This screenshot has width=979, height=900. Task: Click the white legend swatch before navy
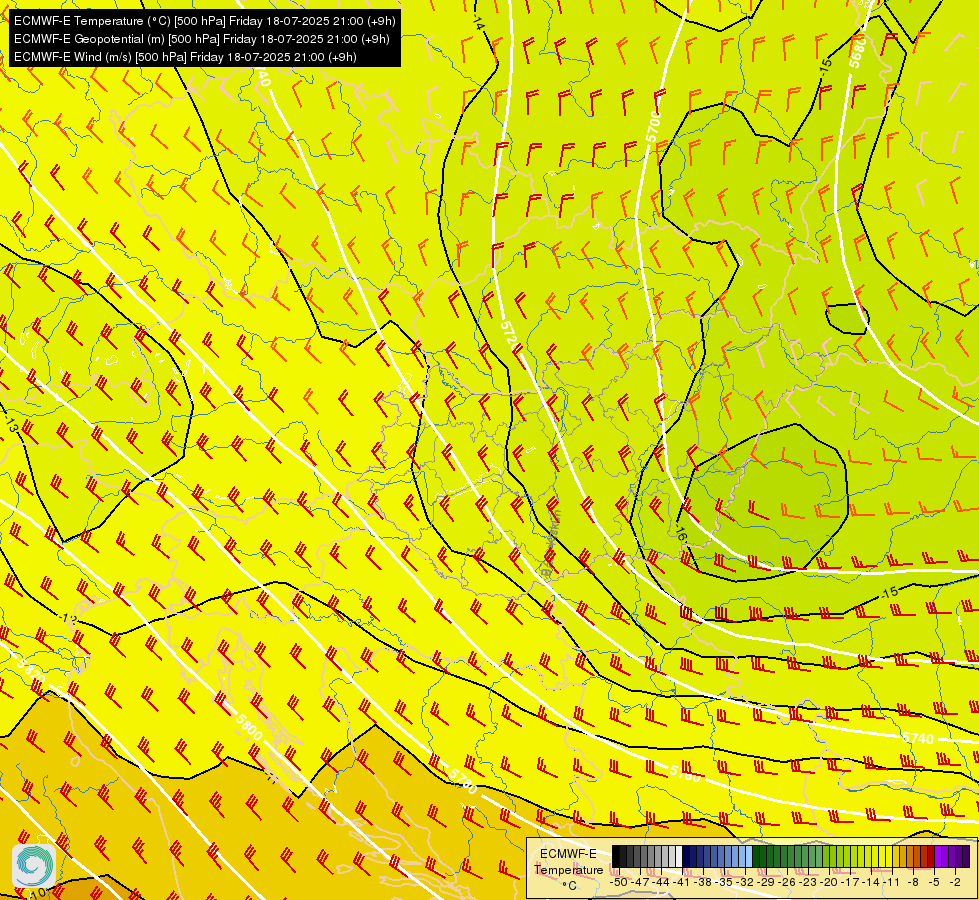679,856
